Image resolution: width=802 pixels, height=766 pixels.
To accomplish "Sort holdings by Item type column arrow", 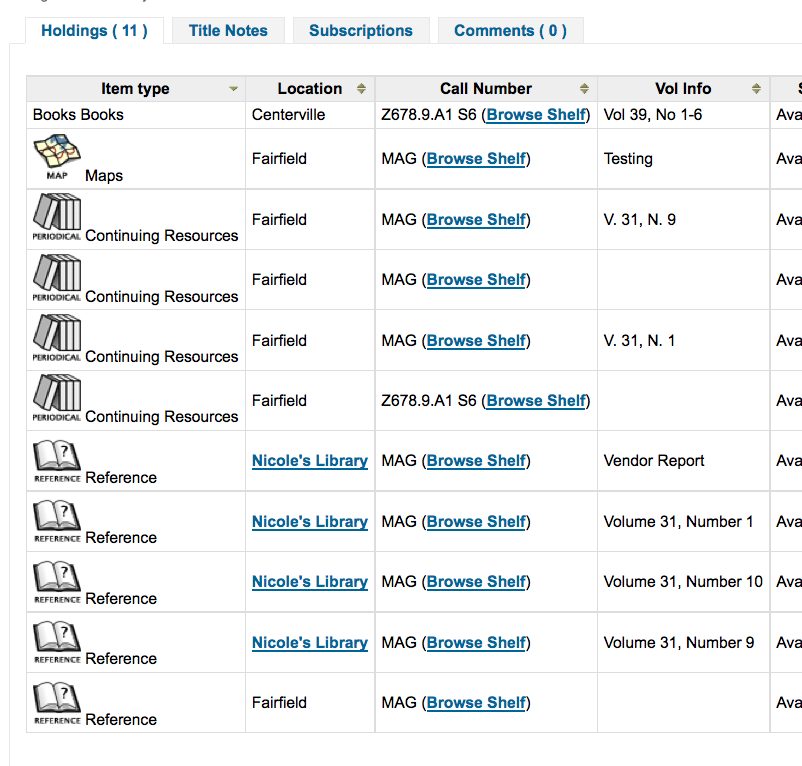I will tap(234, 89).
